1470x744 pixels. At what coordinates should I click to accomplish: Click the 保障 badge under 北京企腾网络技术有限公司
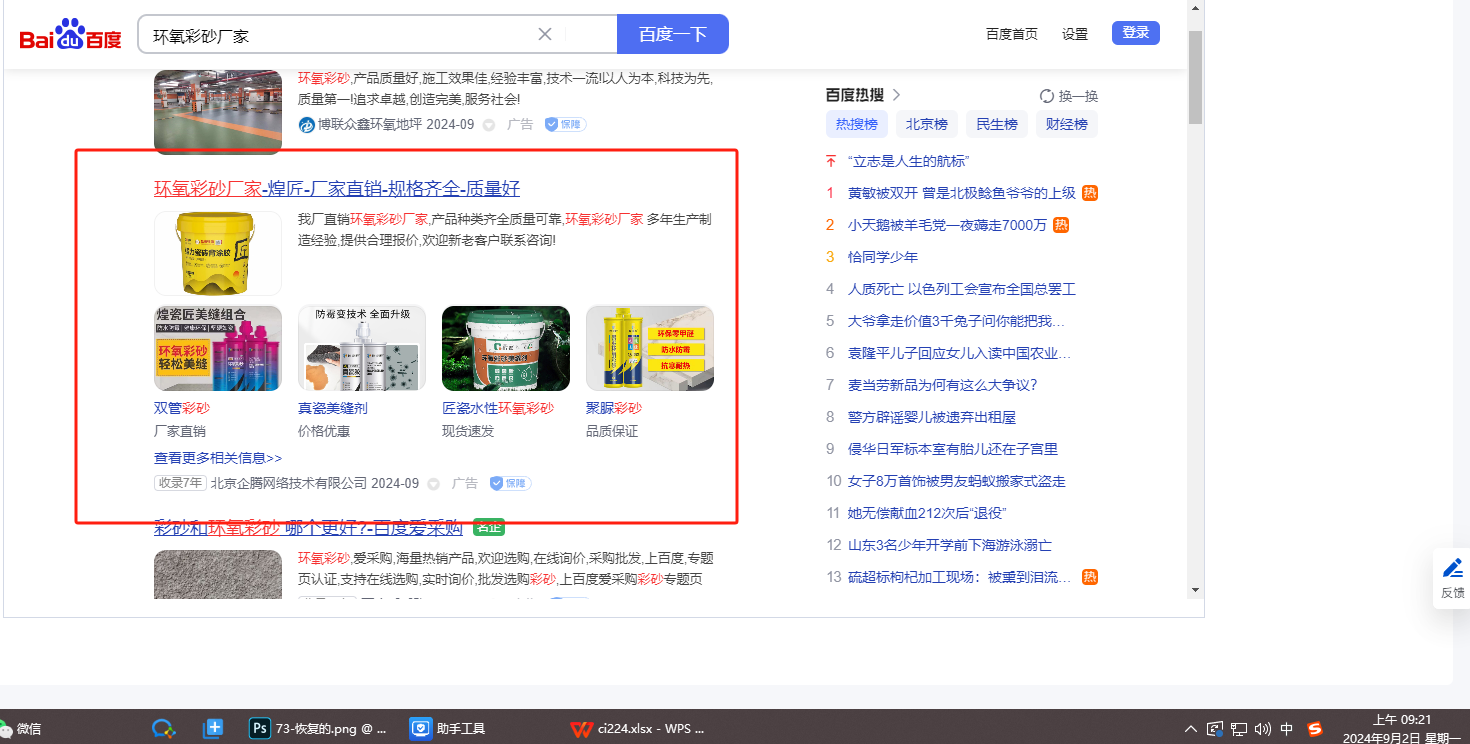pos(510,483)
